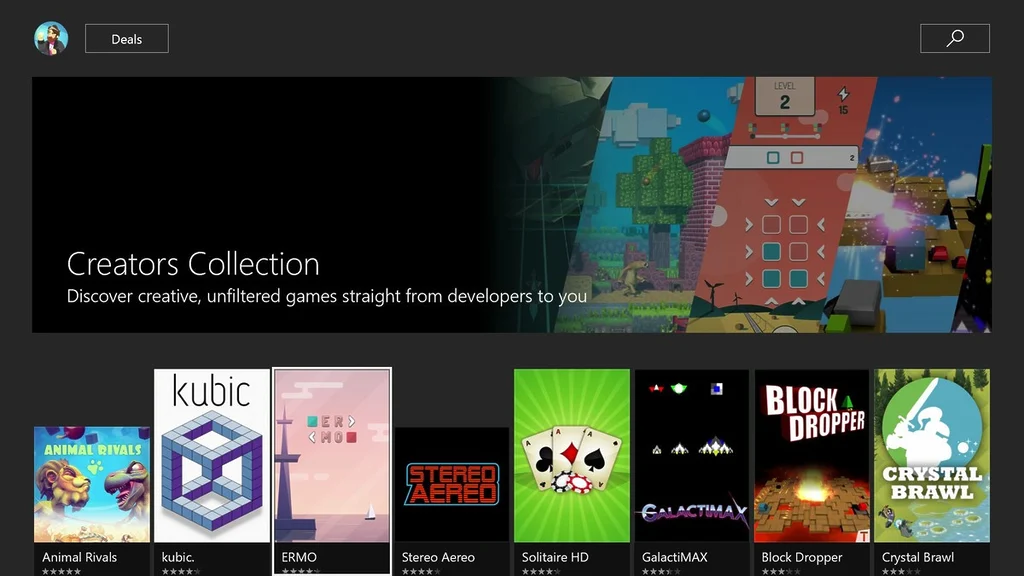Click the Block Dropper title label
This screenshot has height=576, width=1024.
tap(802, 557)
